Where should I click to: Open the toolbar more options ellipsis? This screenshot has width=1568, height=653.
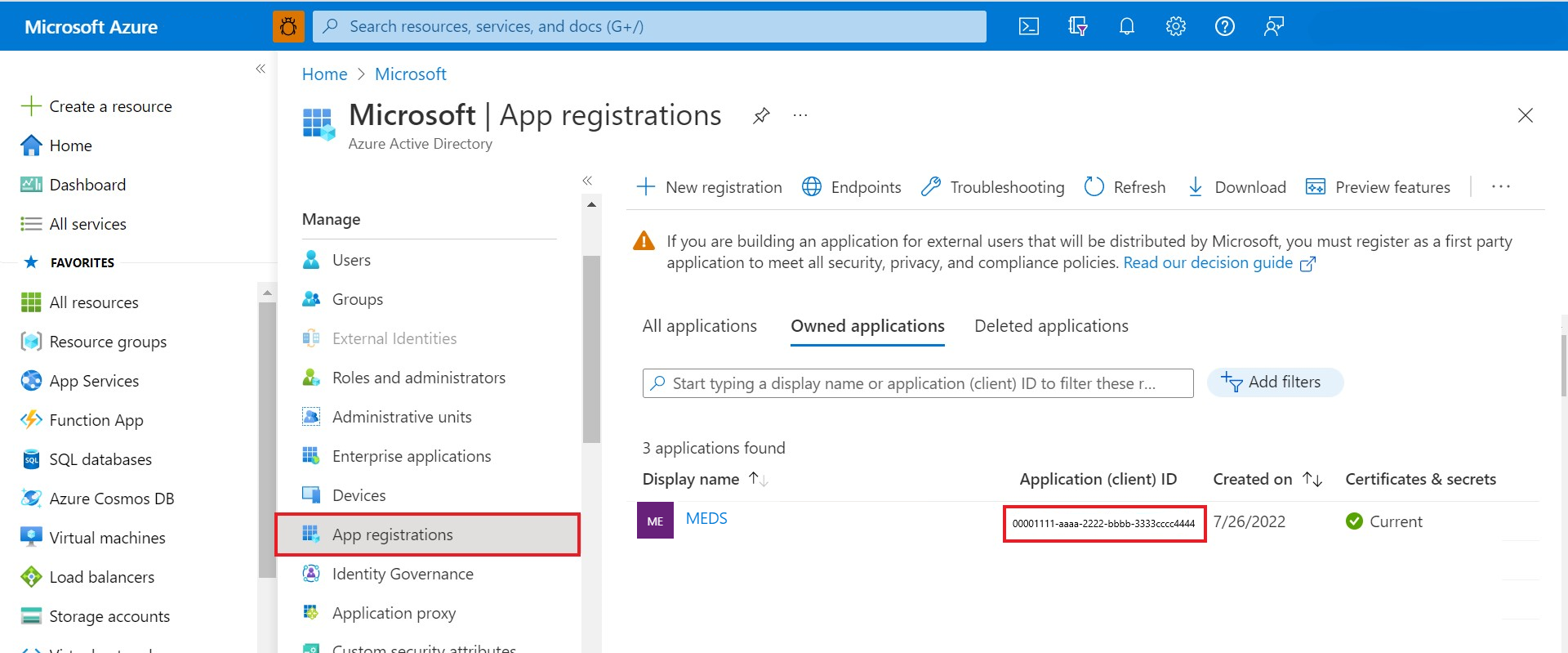click(x=1500, y=187)
